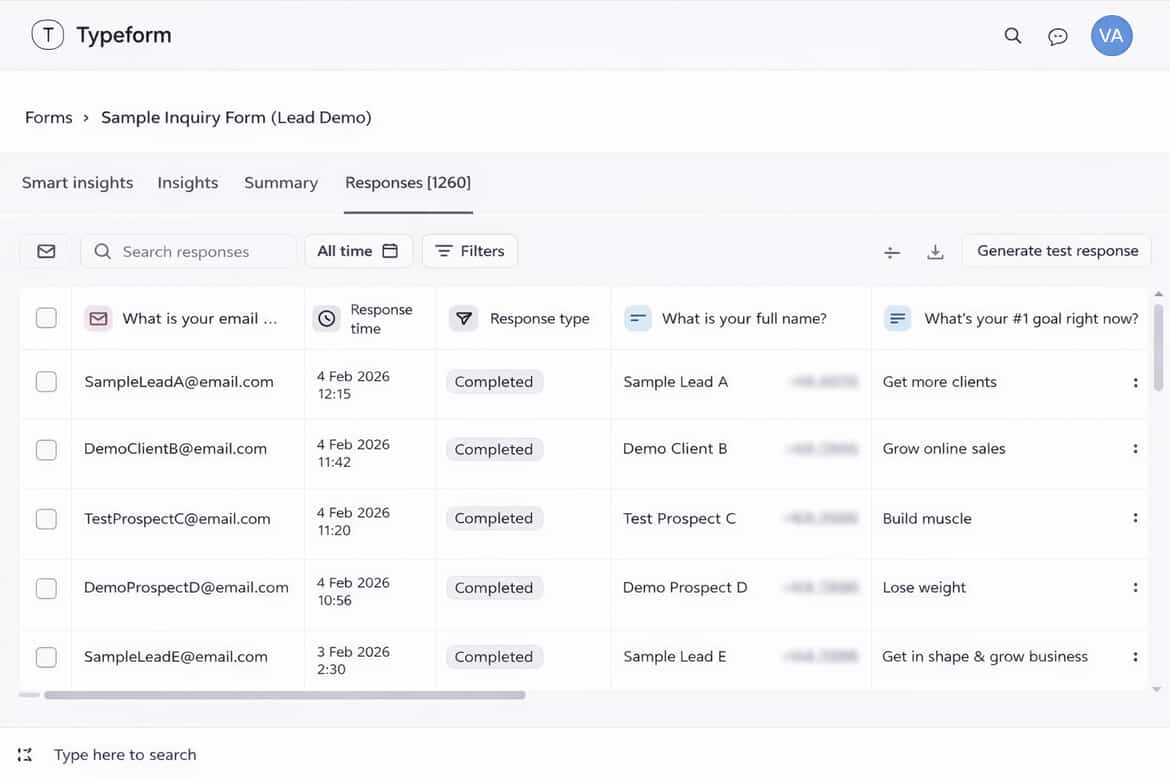The width and height of the screenshot is (1170, 780).
Task: Click the search icon in taskbar
Action: pos(25,755)
